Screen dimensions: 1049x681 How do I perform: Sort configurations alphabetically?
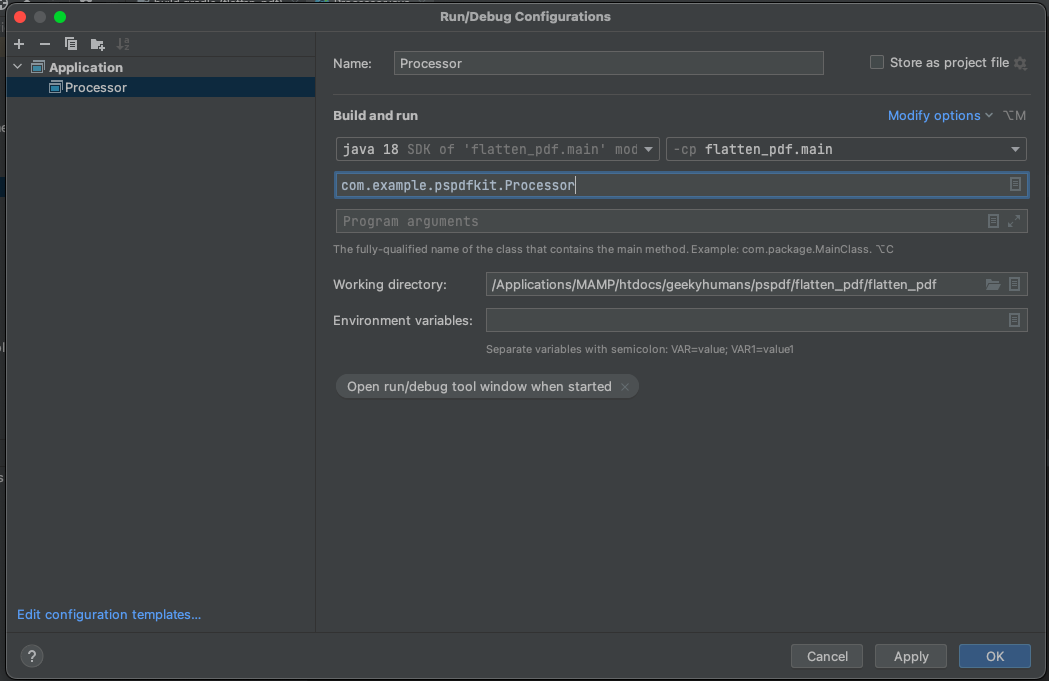(x=122, y=44)
